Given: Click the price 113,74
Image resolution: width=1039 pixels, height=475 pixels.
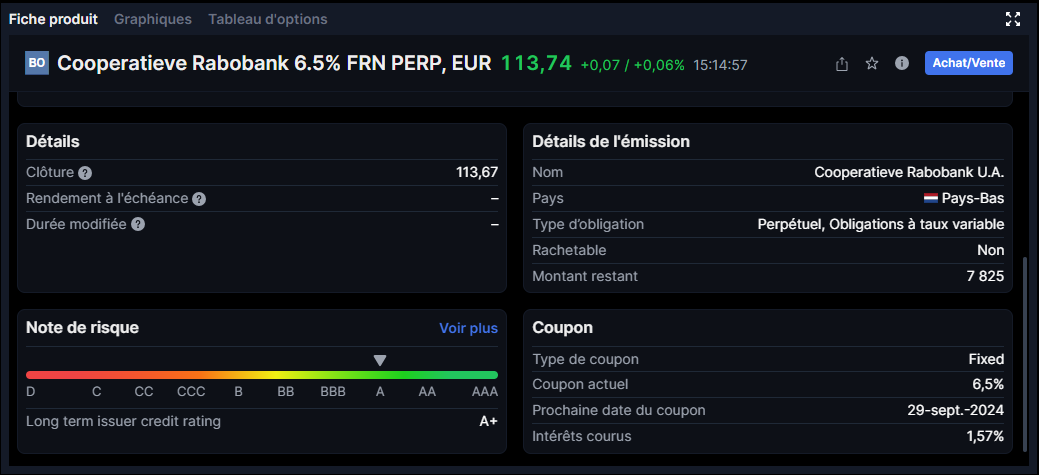Looking at the screenshot, I should [536, 63].
